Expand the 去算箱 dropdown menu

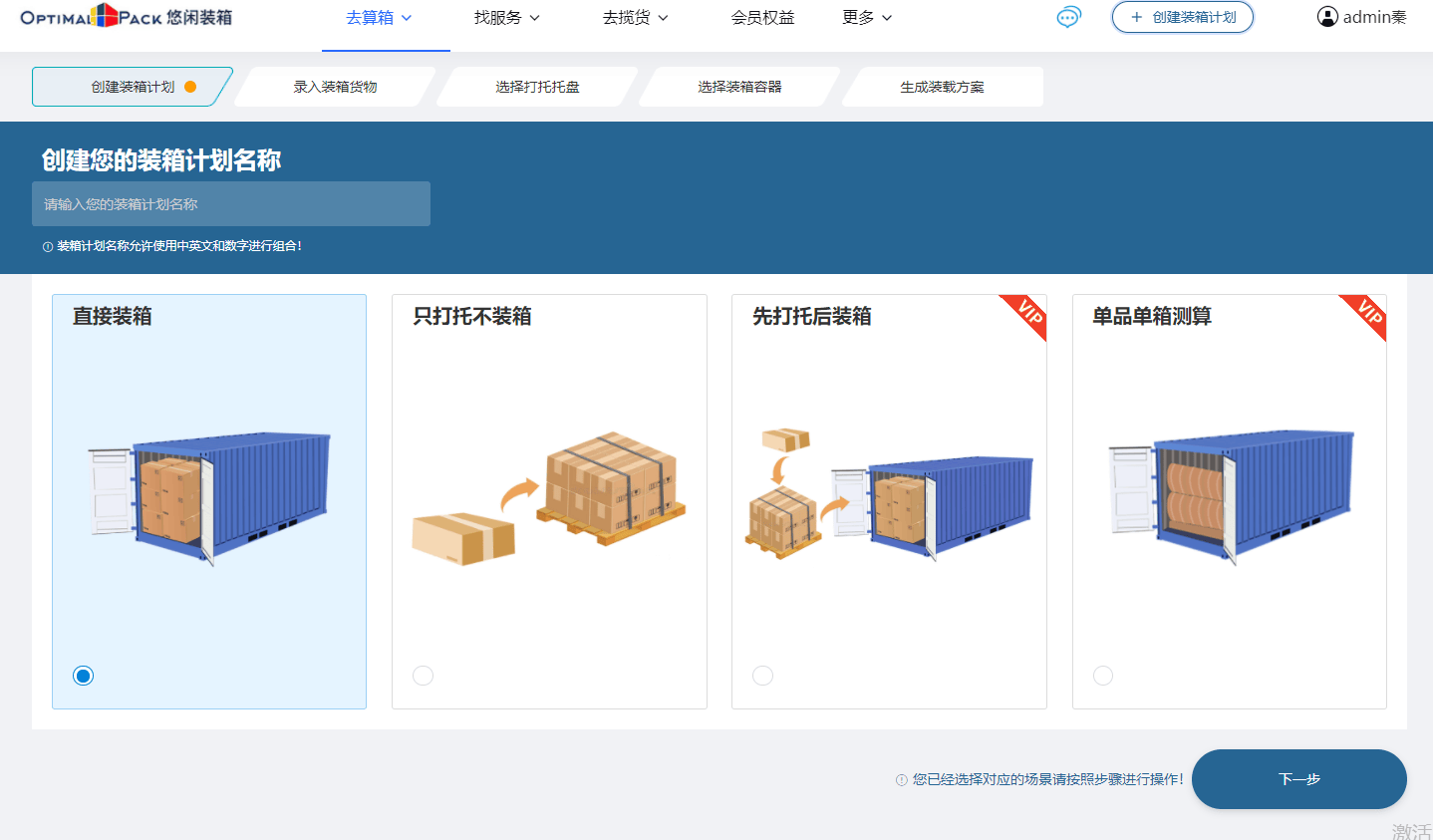tap(379, 18)
